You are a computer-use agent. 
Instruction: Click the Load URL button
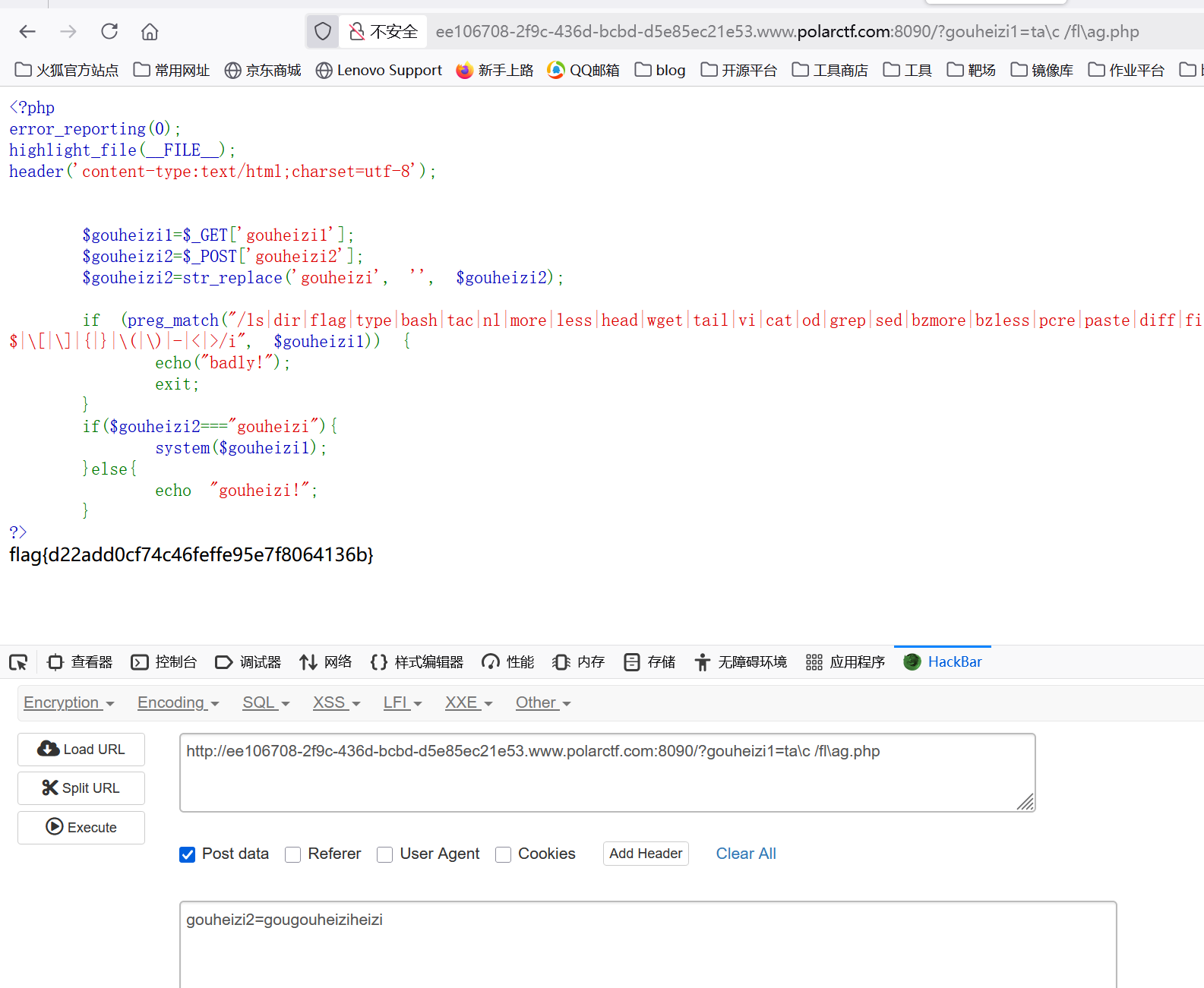pyautogui.click(x=81, y=750)
